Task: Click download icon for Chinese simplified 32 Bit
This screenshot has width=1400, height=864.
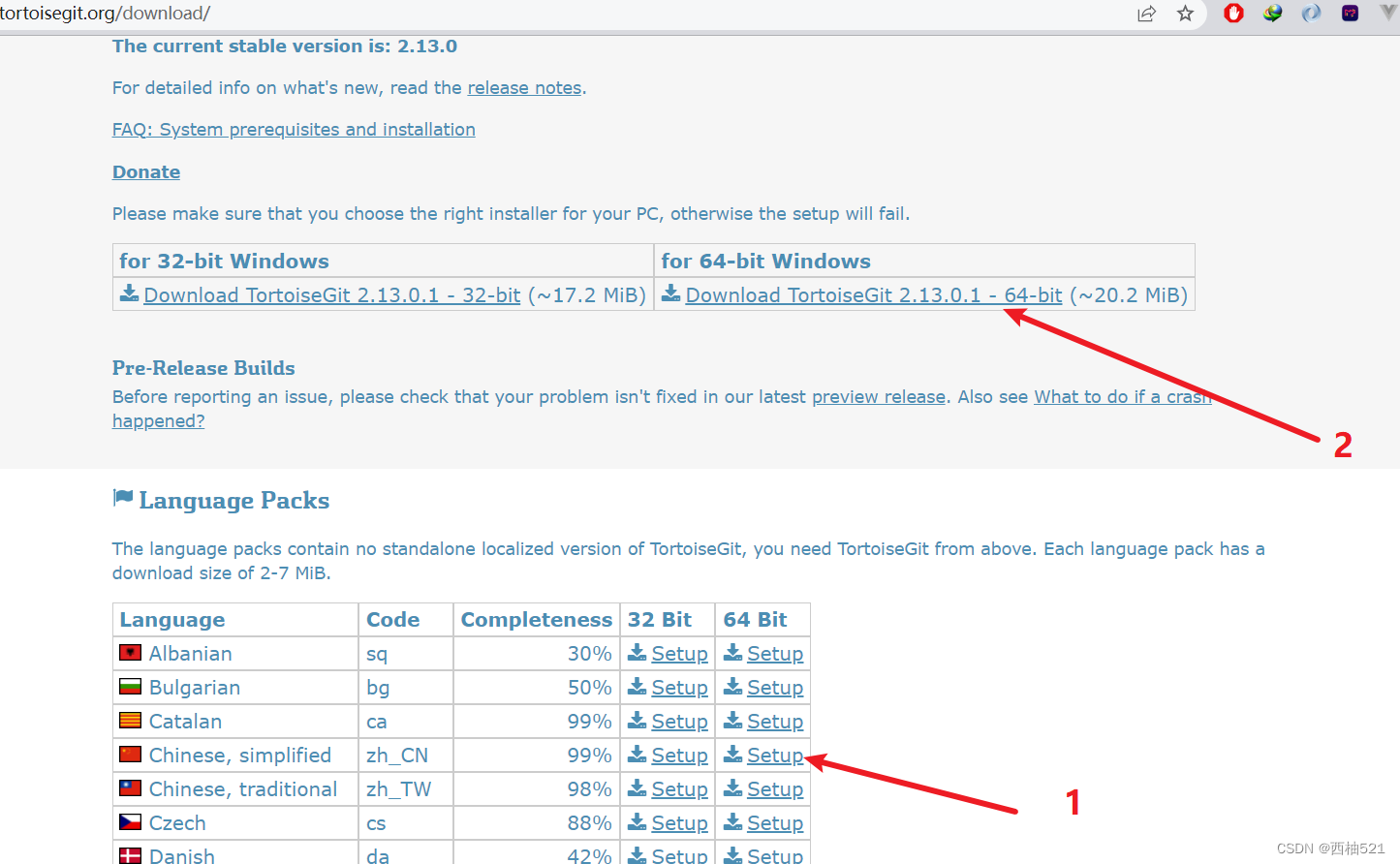Action: tap(637, 754)
